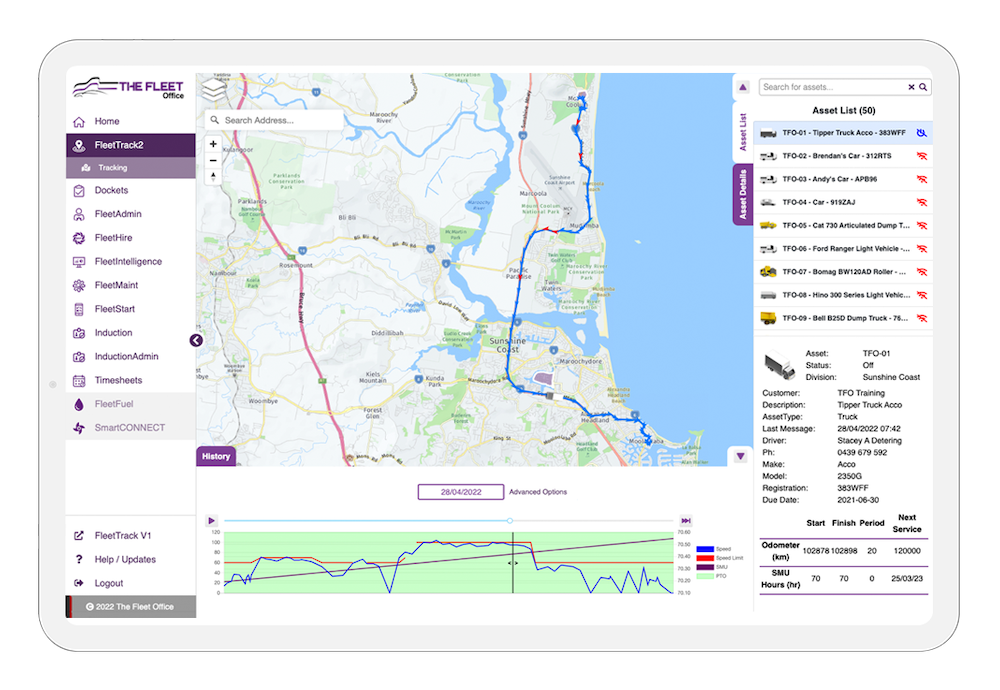Toggle visibility for TFO-06 Ford Ranger
This screenshot has width=1000, height=690.
[922, 249]
